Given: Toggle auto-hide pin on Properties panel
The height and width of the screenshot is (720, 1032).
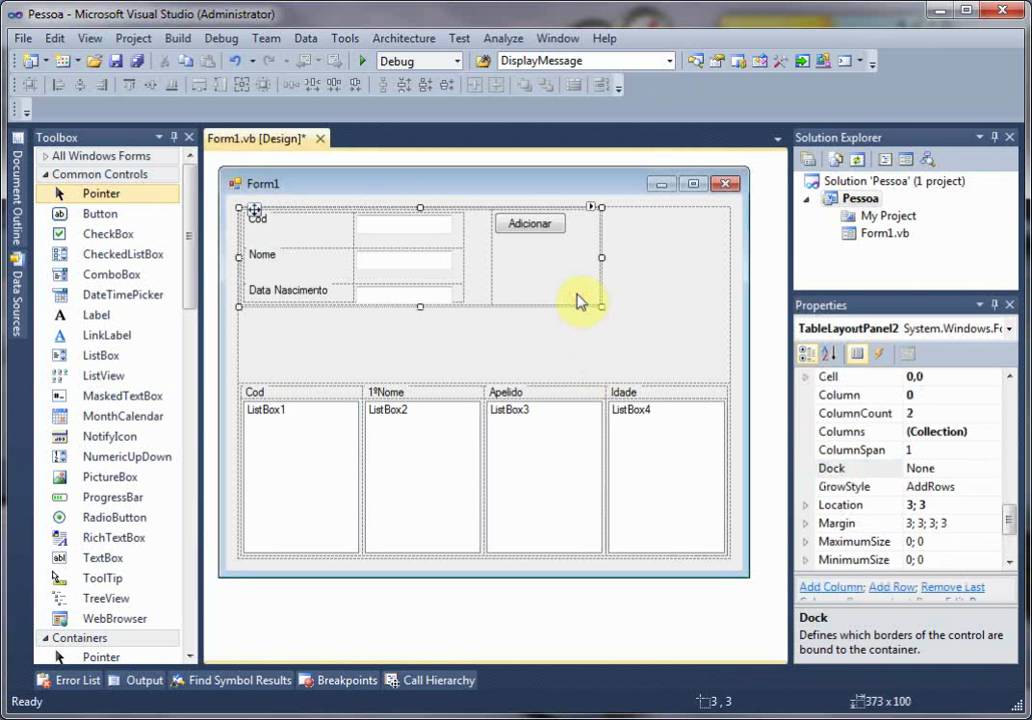Looking at the screenshot, I should (994, 304).
